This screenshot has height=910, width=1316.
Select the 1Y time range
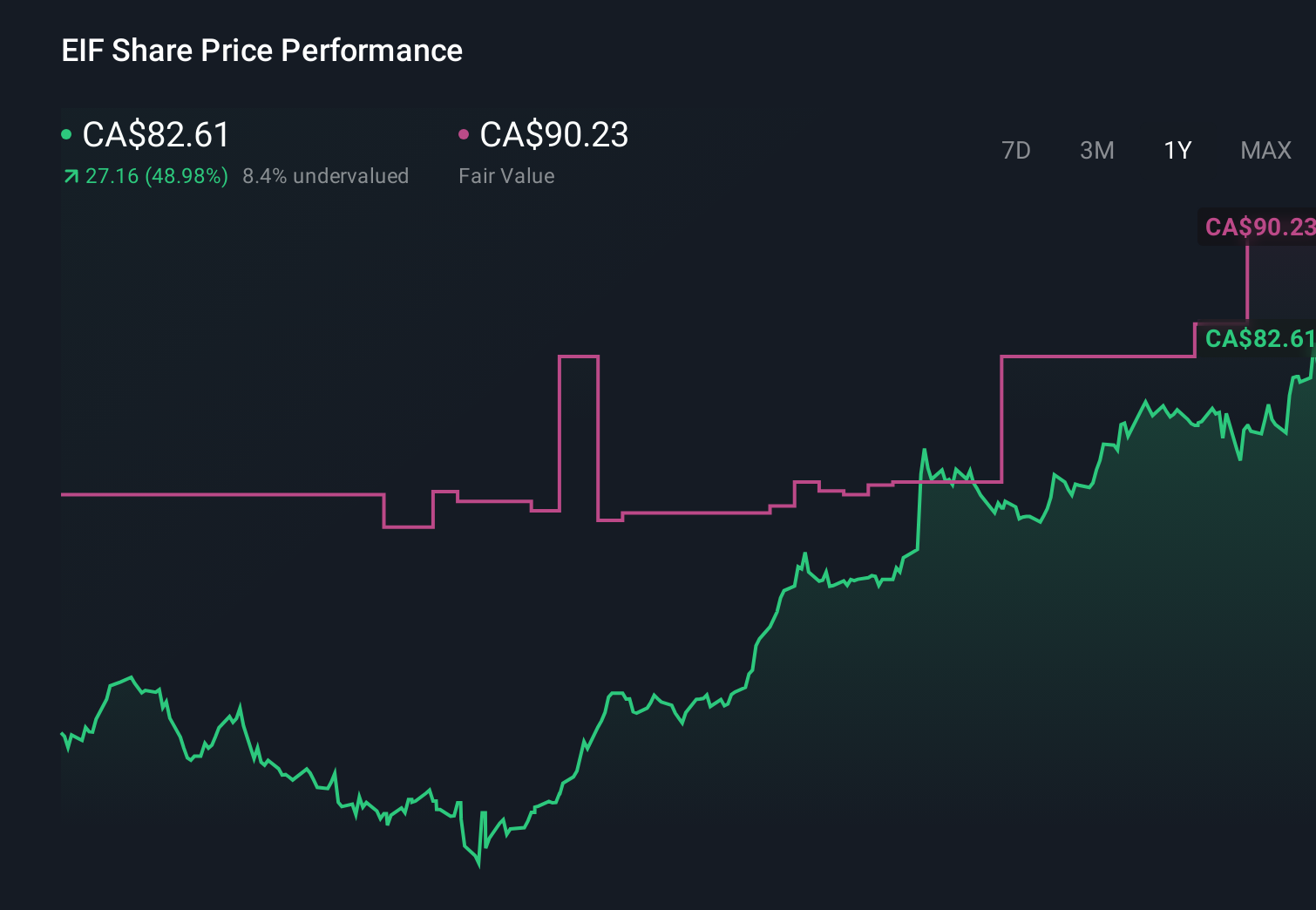coord(1177,150)
